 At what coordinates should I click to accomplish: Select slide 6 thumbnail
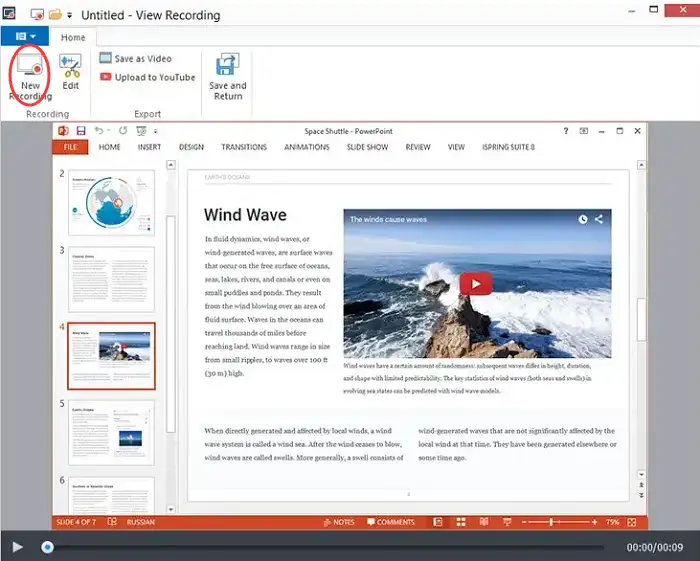coord(112,495)
